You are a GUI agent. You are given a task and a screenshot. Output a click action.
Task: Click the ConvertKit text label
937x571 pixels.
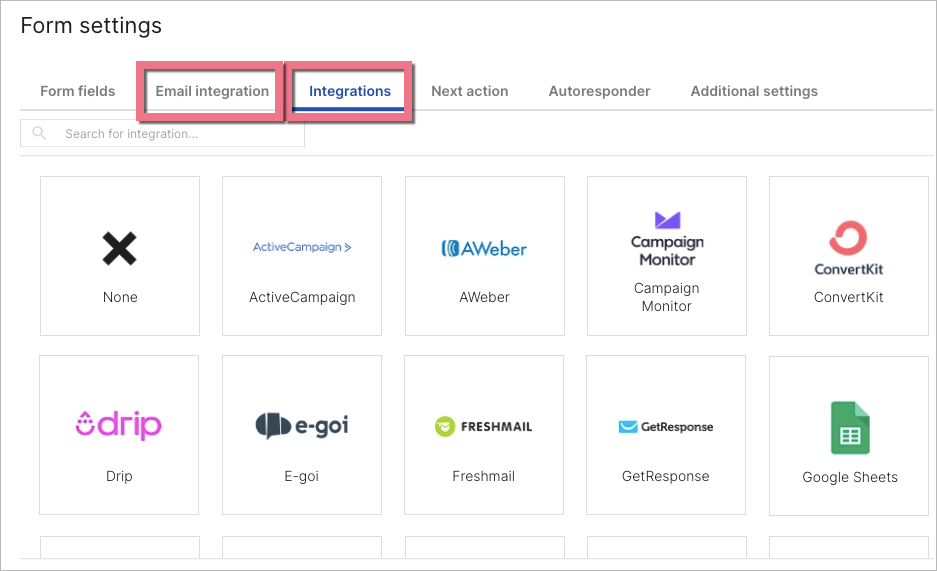tap(848, 297)
